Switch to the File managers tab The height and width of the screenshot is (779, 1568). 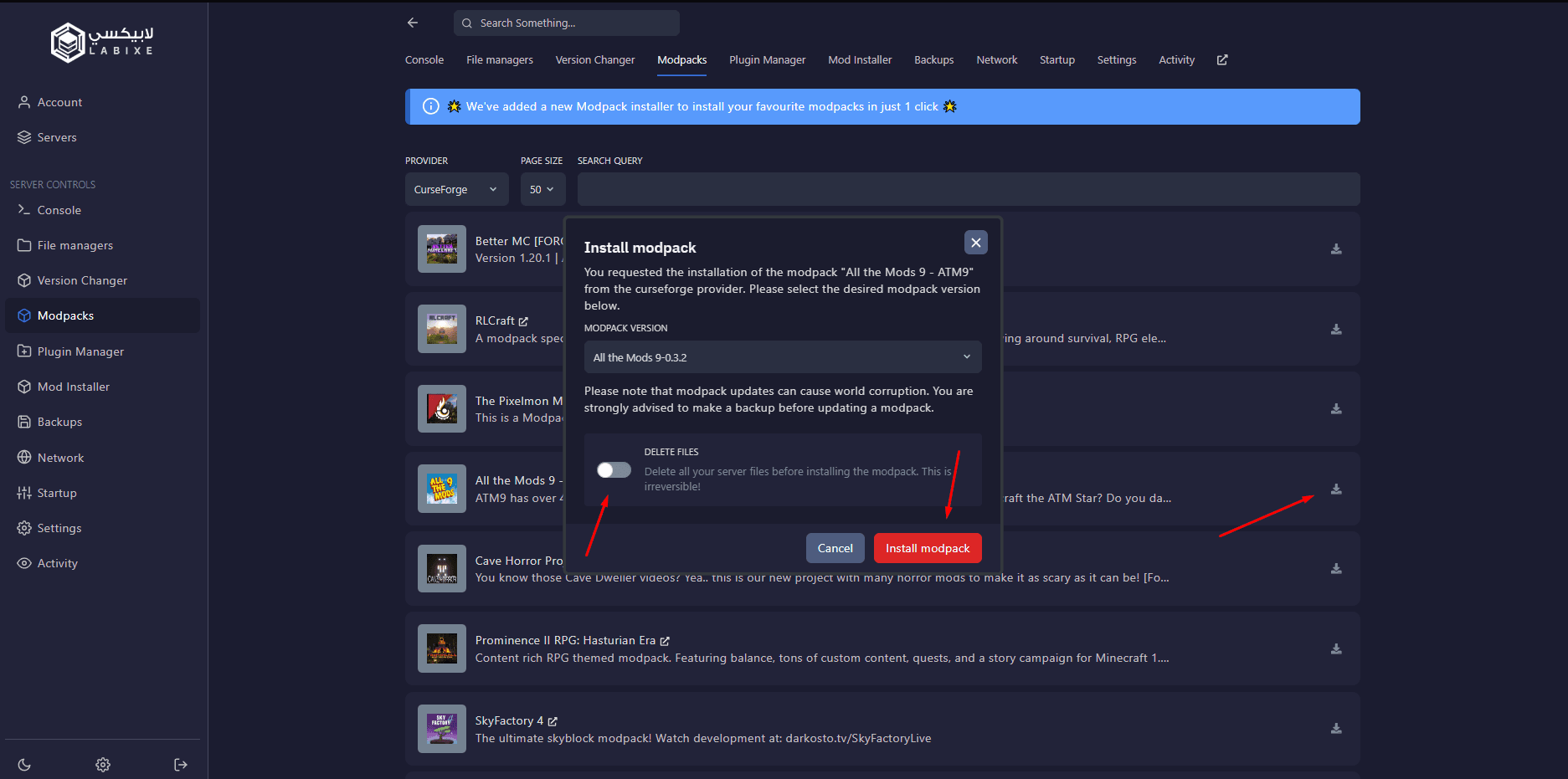[x=500, y=60]
